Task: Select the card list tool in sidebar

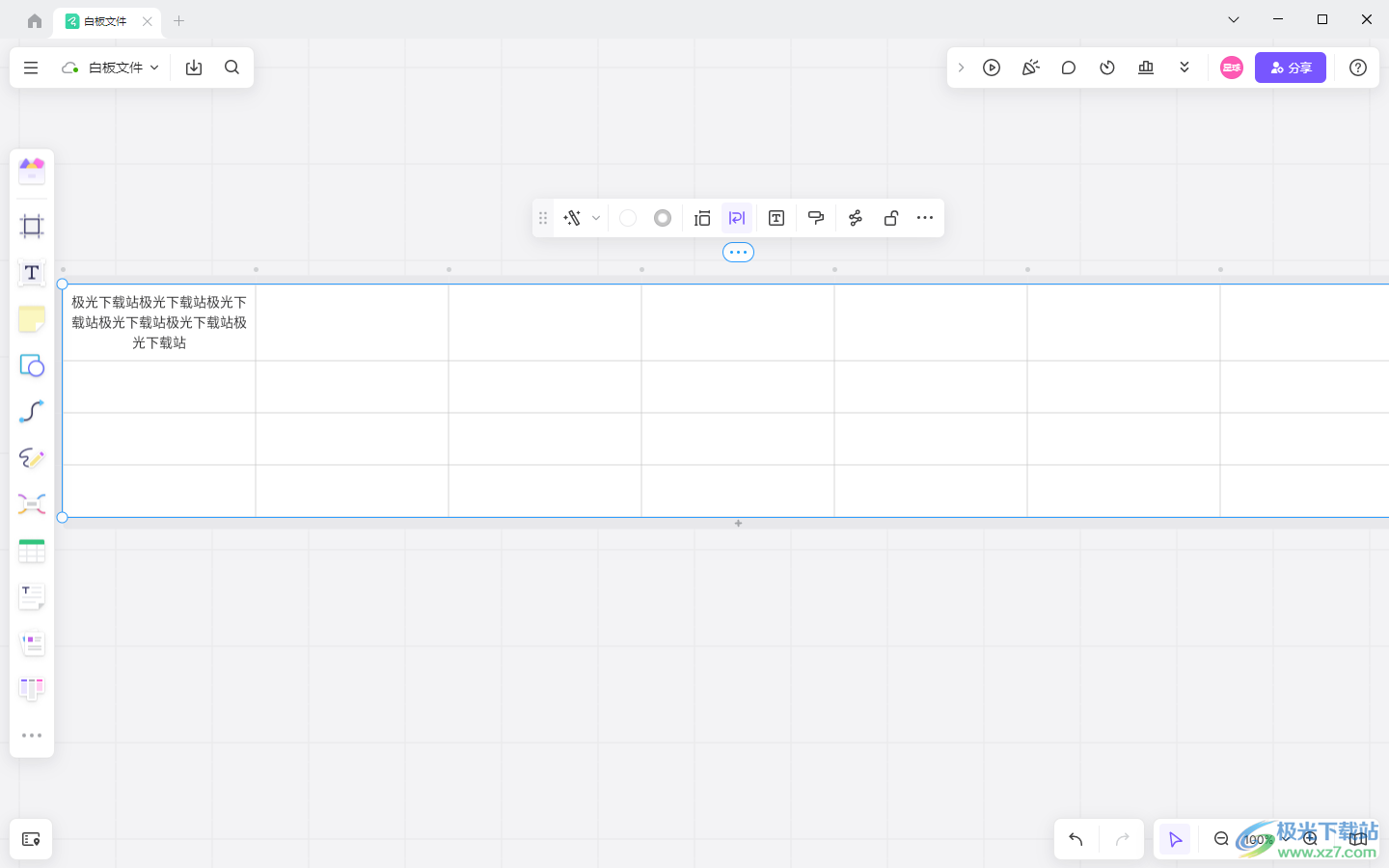Action: point(32,643)
